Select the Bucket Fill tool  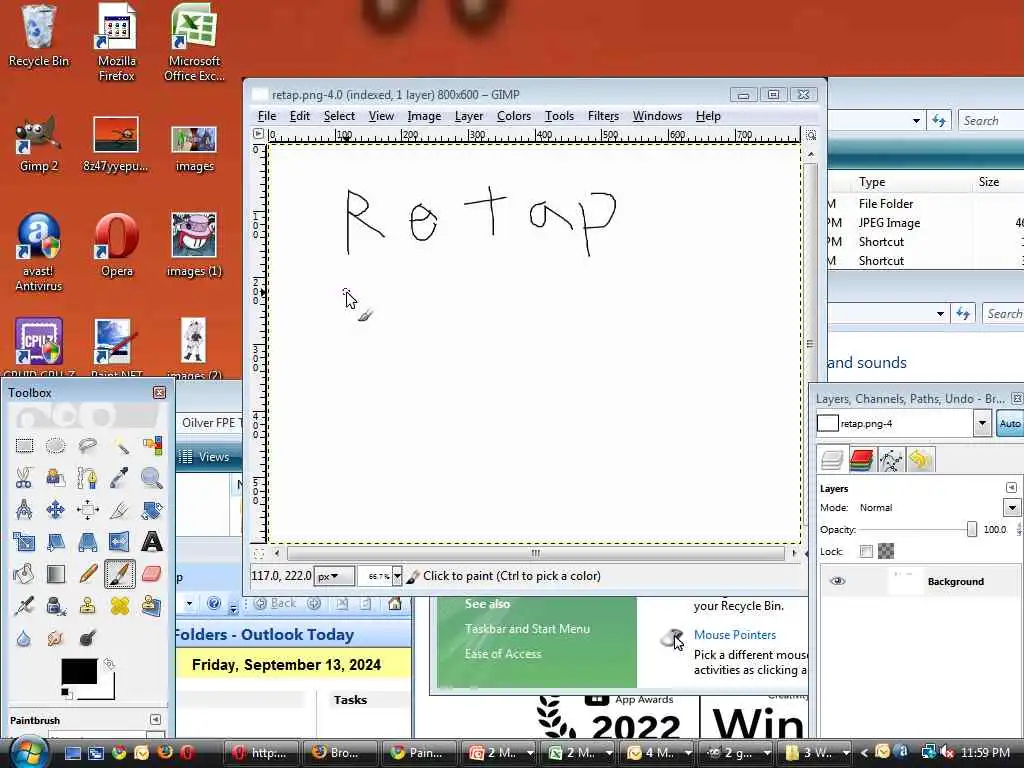[24, 573]
